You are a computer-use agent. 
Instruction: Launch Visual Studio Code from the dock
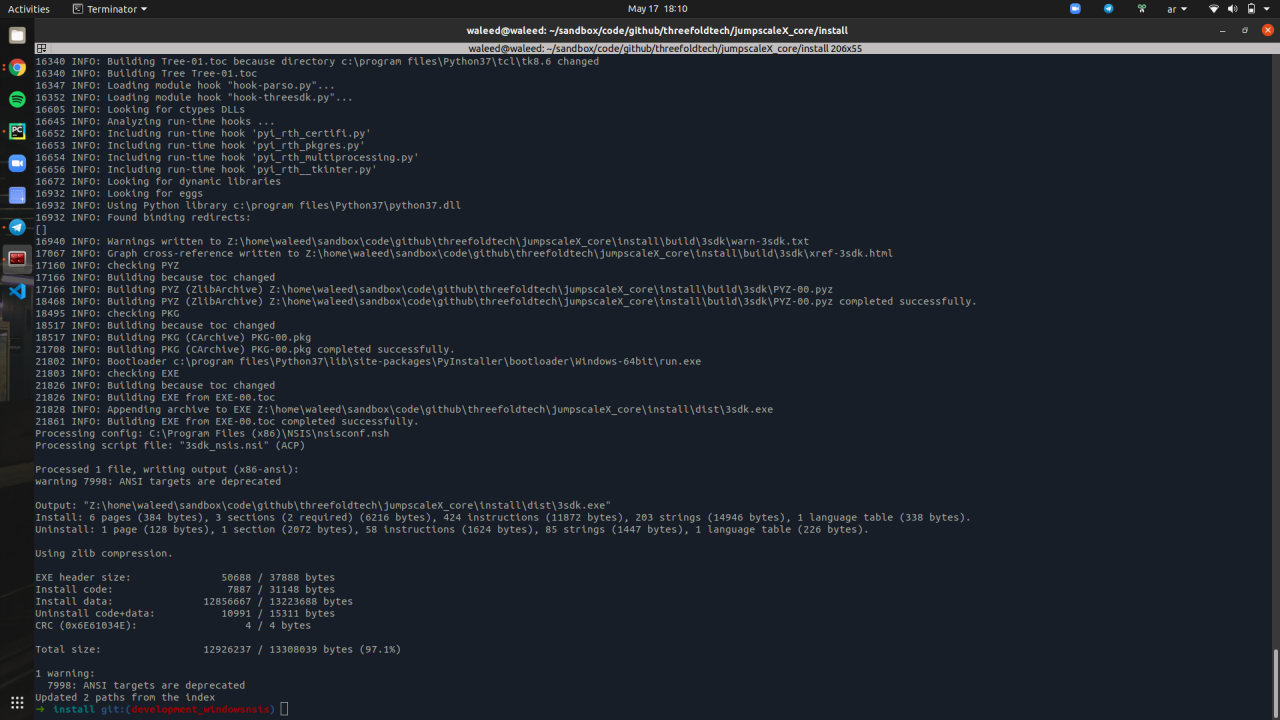(17, 291)
